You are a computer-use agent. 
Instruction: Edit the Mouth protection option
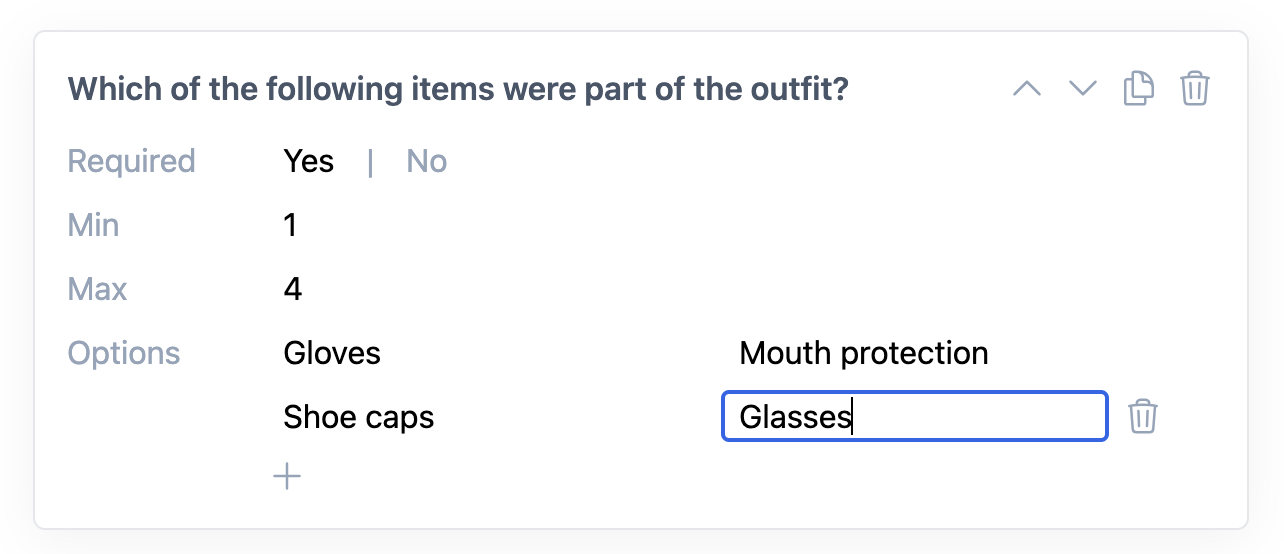[x=864, y=353]
